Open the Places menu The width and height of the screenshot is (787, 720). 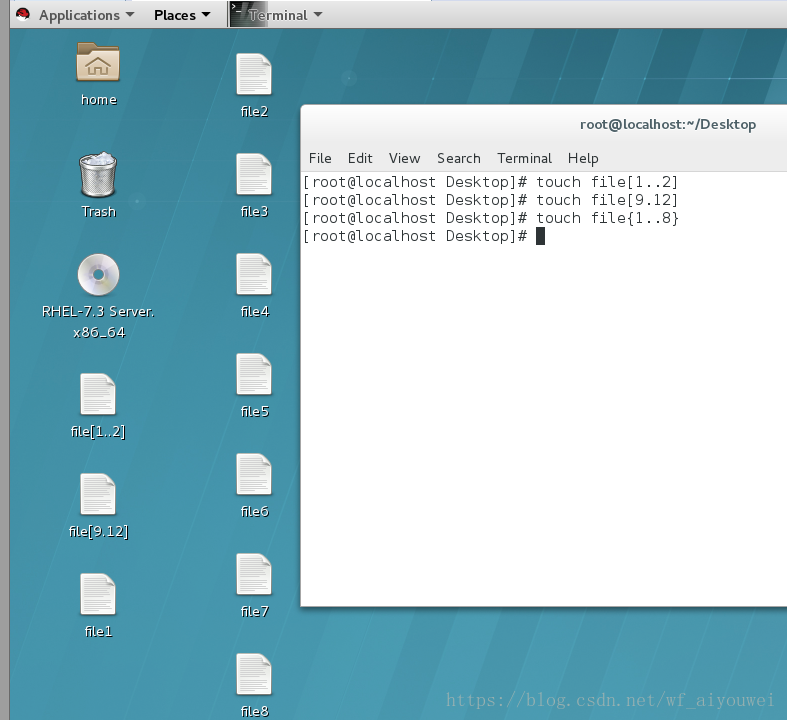coord(182,15)
